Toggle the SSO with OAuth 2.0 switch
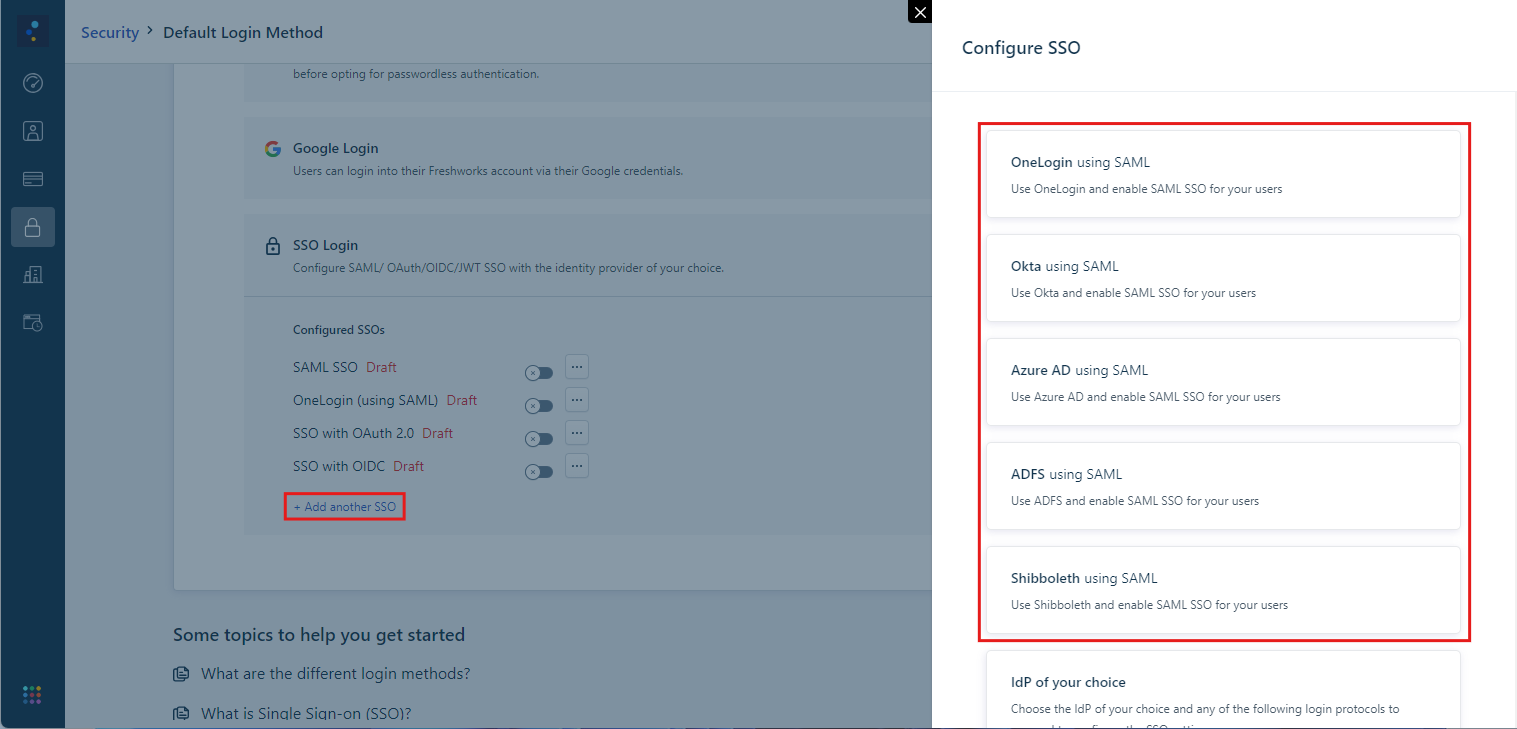The height and width of the screenshot is (729, 1517). (539, 439)
